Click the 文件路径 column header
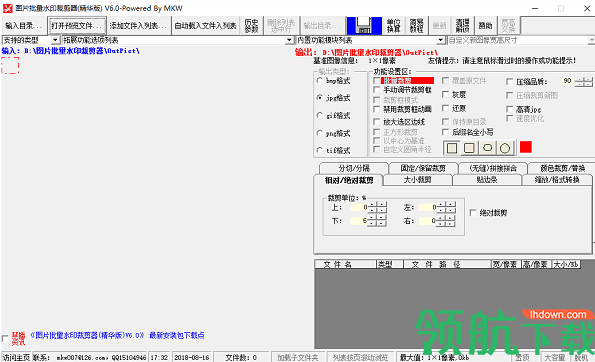The width and height of the screenshot is (595, 362). (x=447, y=264)
